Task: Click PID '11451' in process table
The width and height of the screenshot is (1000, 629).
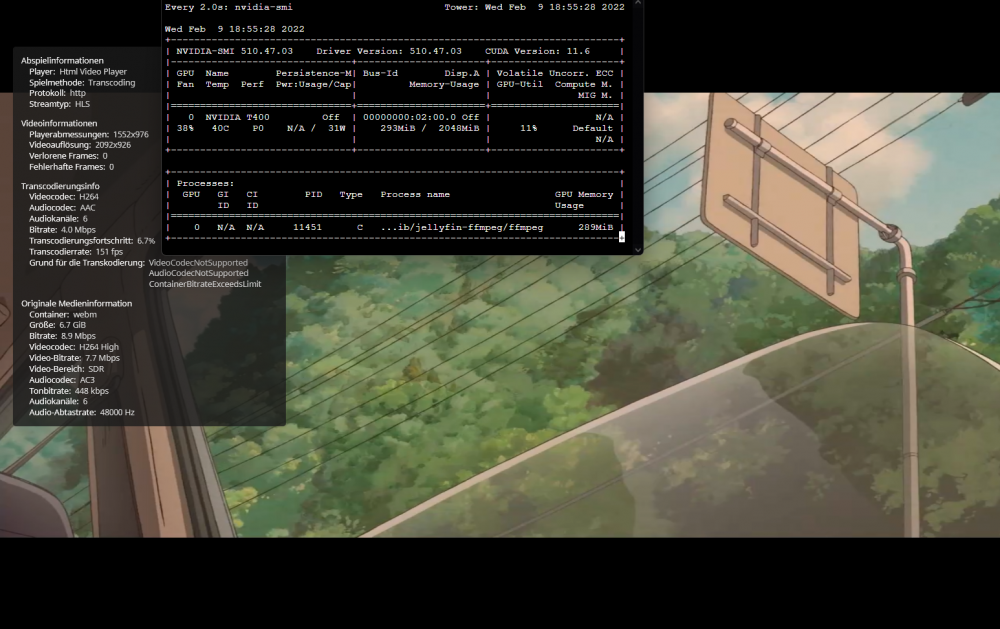Action: [x=307, y=227]
